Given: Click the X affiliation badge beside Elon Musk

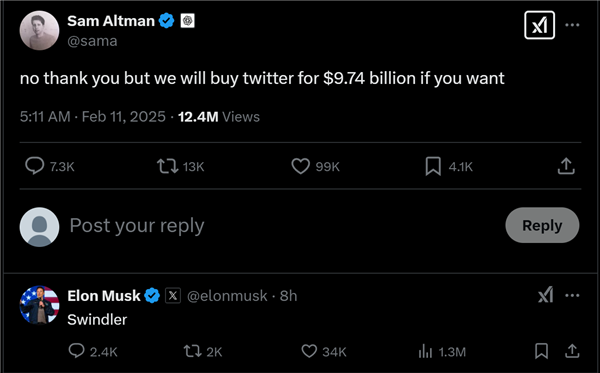Looking at the screenshot, I should pos(173,296).
